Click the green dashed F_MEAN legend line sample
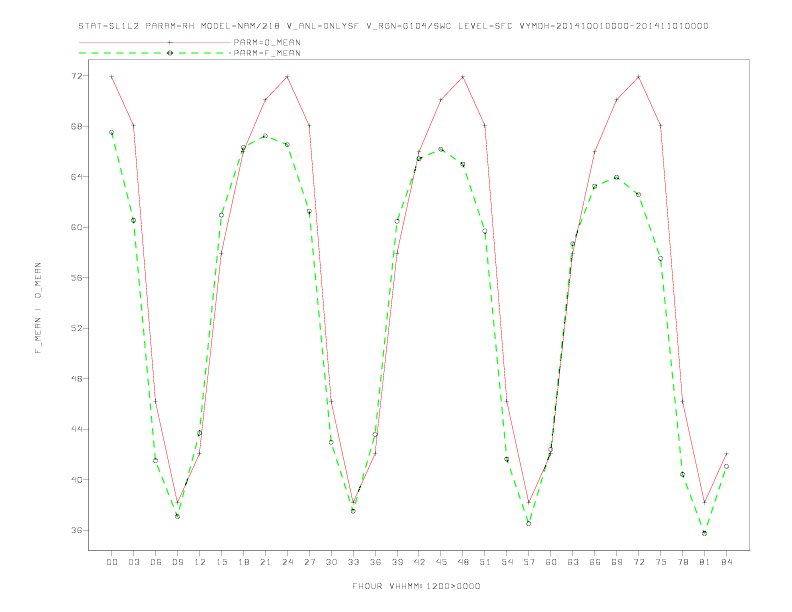This screenshot has width=792, height=612. (155, 53)
